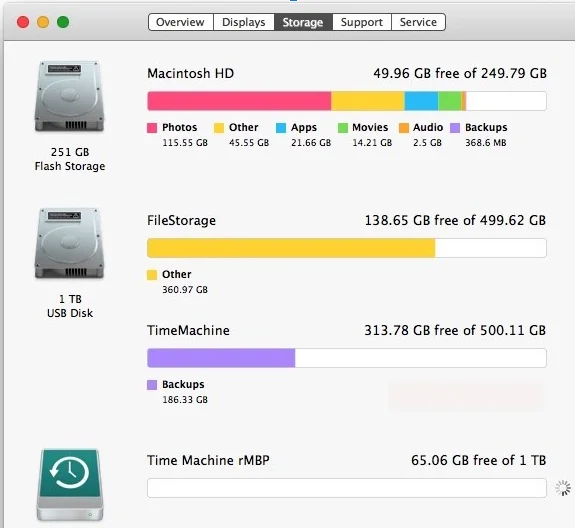Go to the Support tab
Screen dimensions: 575x528
tap(362, 22)
